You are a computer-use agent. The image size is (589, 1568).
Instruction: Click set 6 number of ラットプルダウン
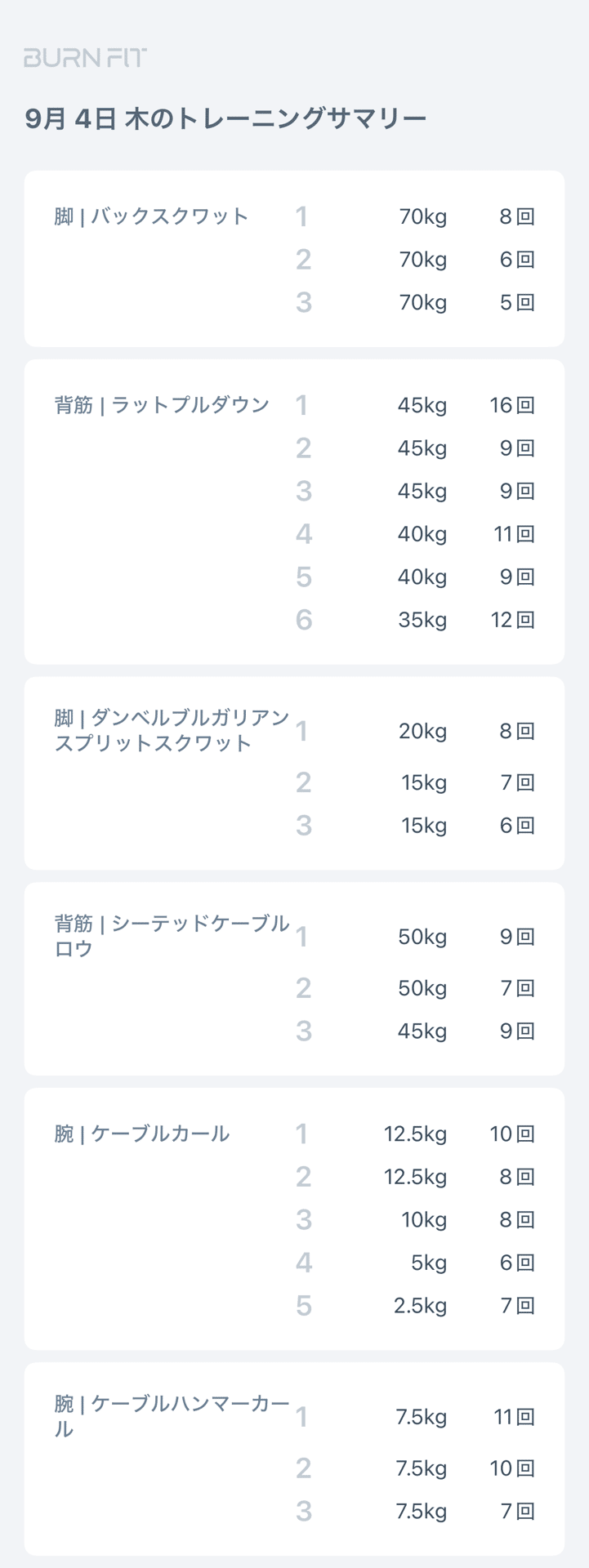(x=303, y=620)
